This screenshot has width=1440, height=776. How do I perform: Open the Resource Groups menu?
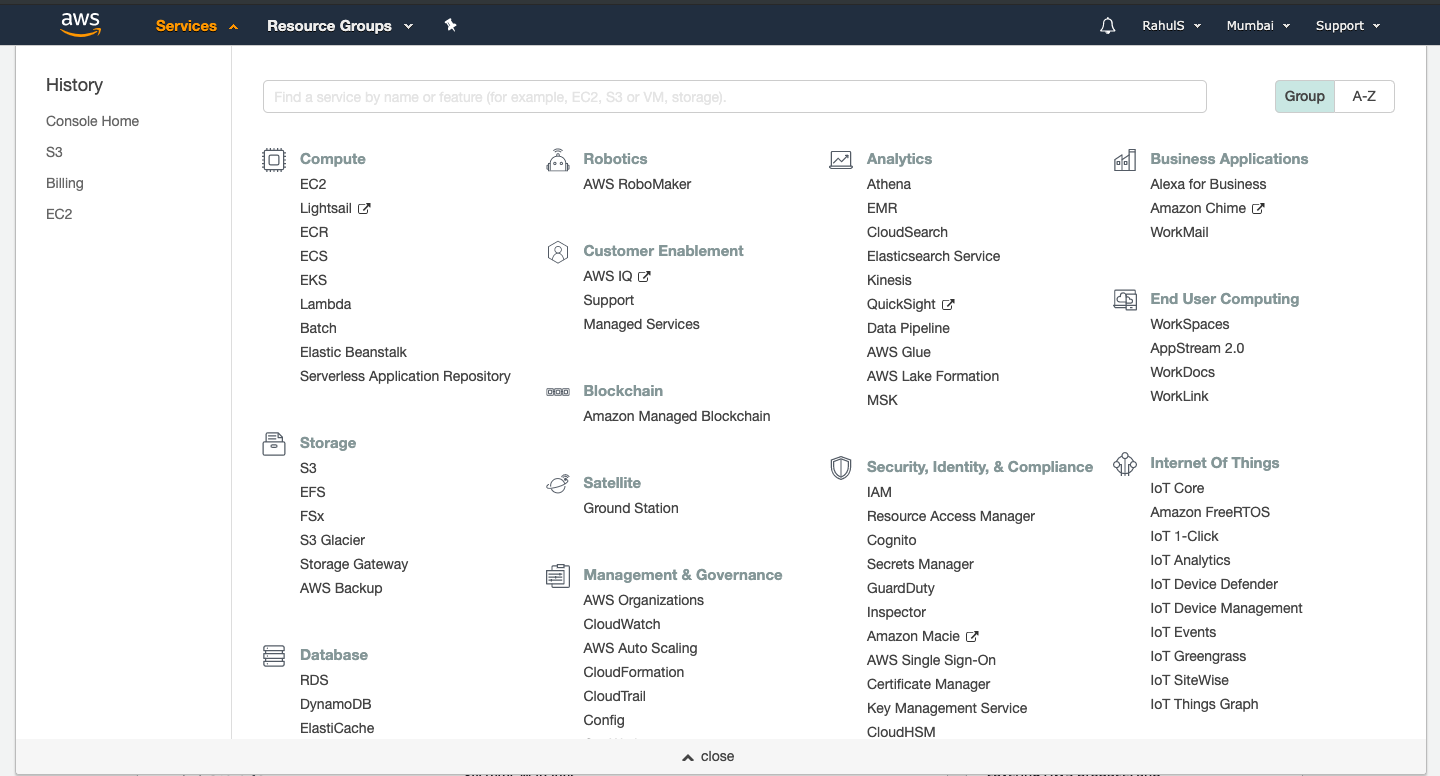click(x=331, y=25)
